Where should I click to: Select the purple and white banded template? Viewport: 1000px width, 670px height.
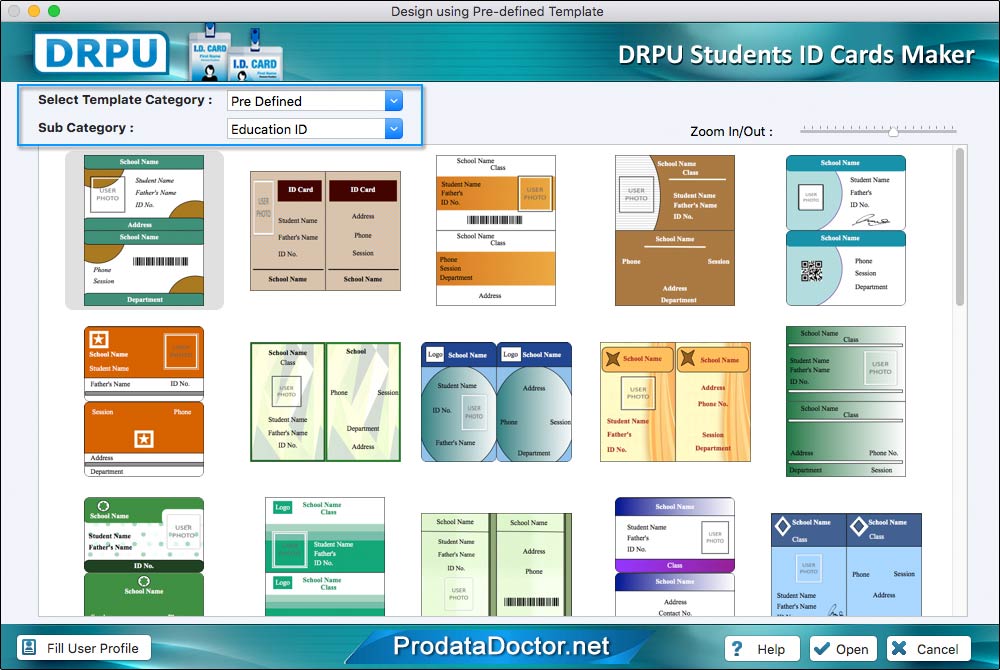(x=675, y=557)
